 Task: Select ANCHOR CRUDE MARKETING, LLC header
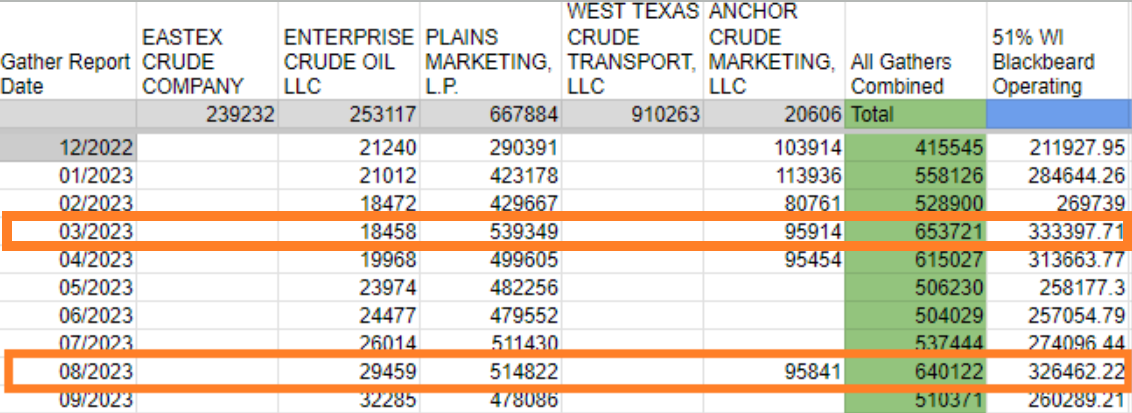pos(774,51)
